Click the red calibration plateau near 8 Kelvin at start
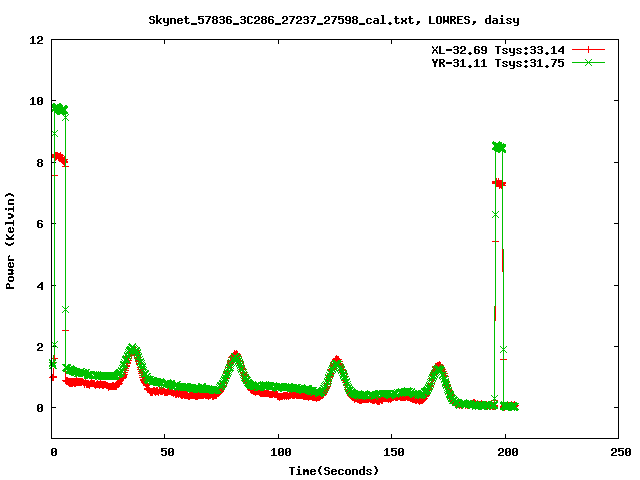 pos(60,158)
